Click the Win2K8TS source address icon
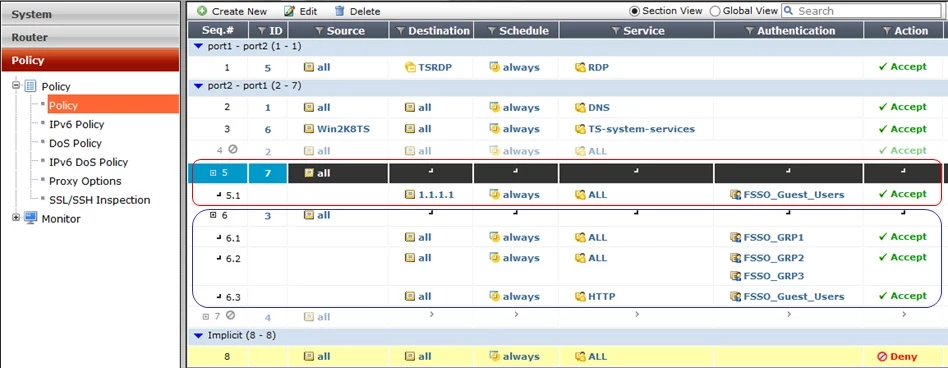 308,129
